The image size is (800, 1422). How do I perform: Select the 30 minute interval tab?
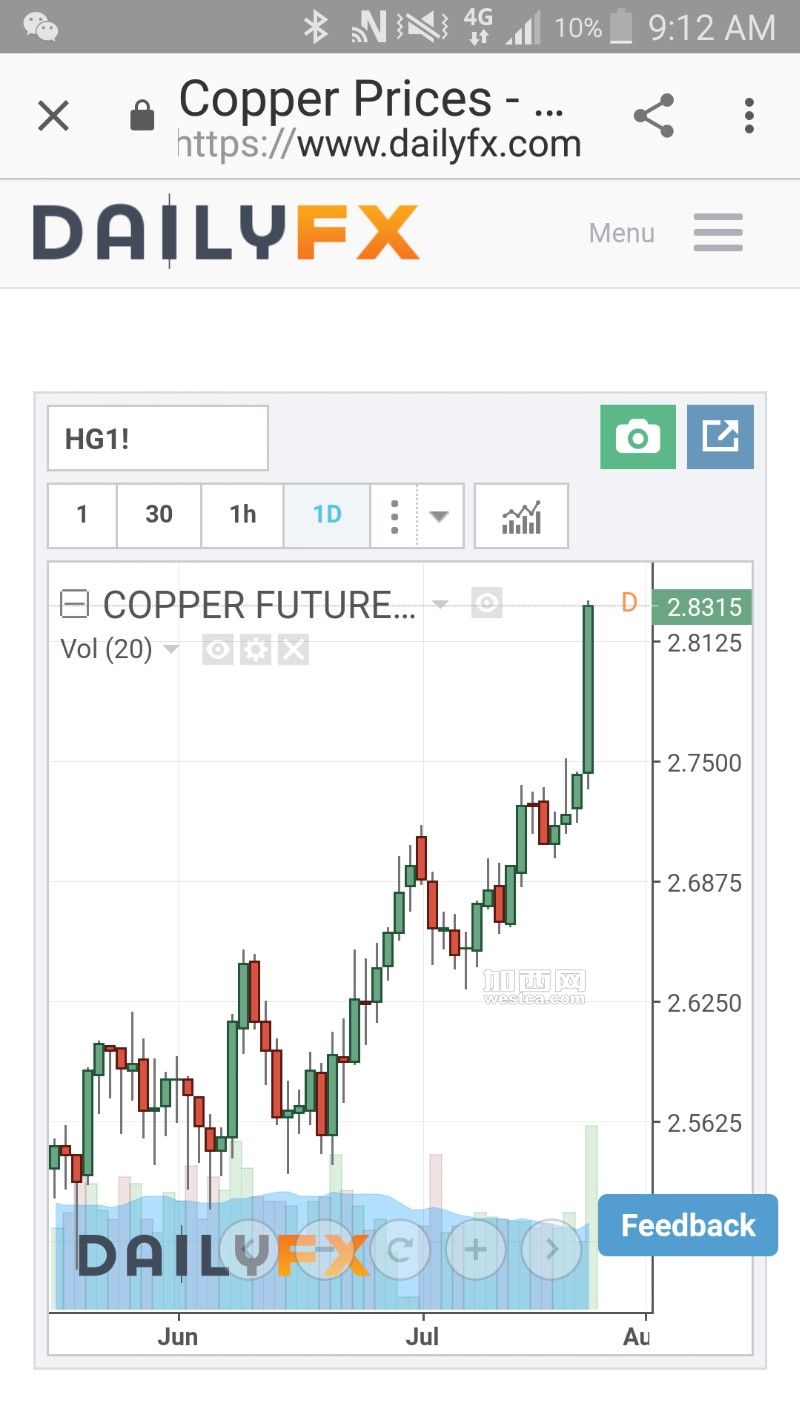click(x=159, y=515)
